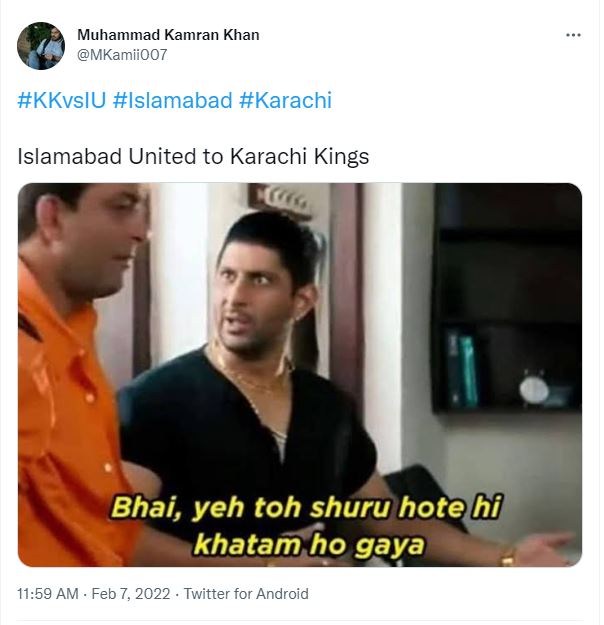Click the Feb 7, 2022 date
Viewport: 604px width, 625px height.
click(x=131, y=594)
